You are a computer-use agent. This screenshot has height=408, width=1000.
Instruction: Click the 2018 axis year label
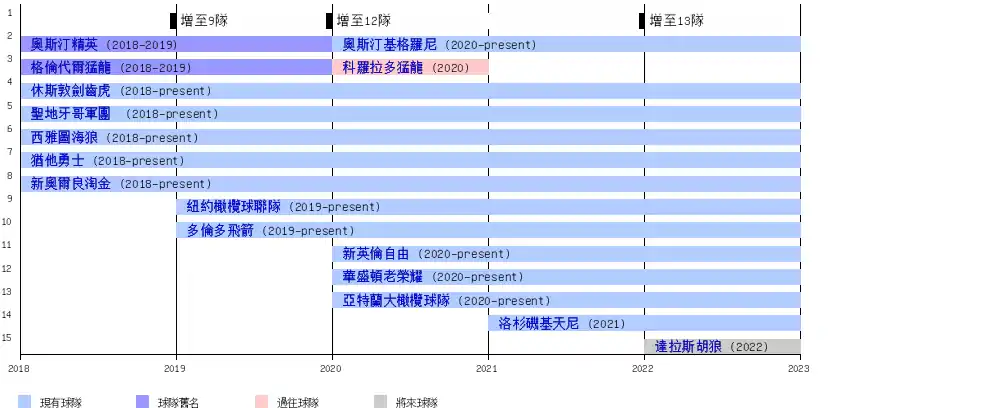[19, 368]
